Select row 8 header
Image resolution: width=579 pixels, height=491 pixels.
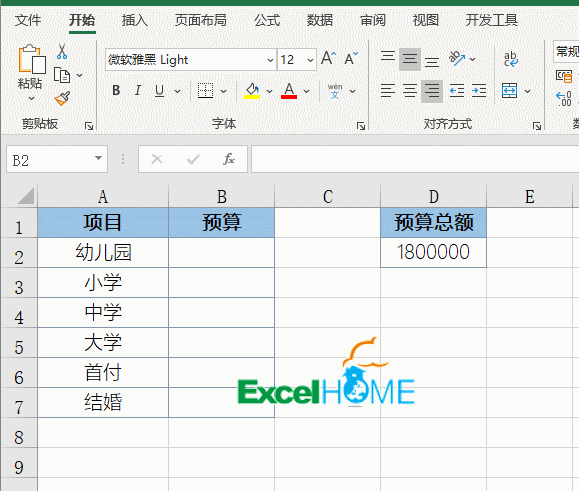pyautogui.click(x=19, y=433)
